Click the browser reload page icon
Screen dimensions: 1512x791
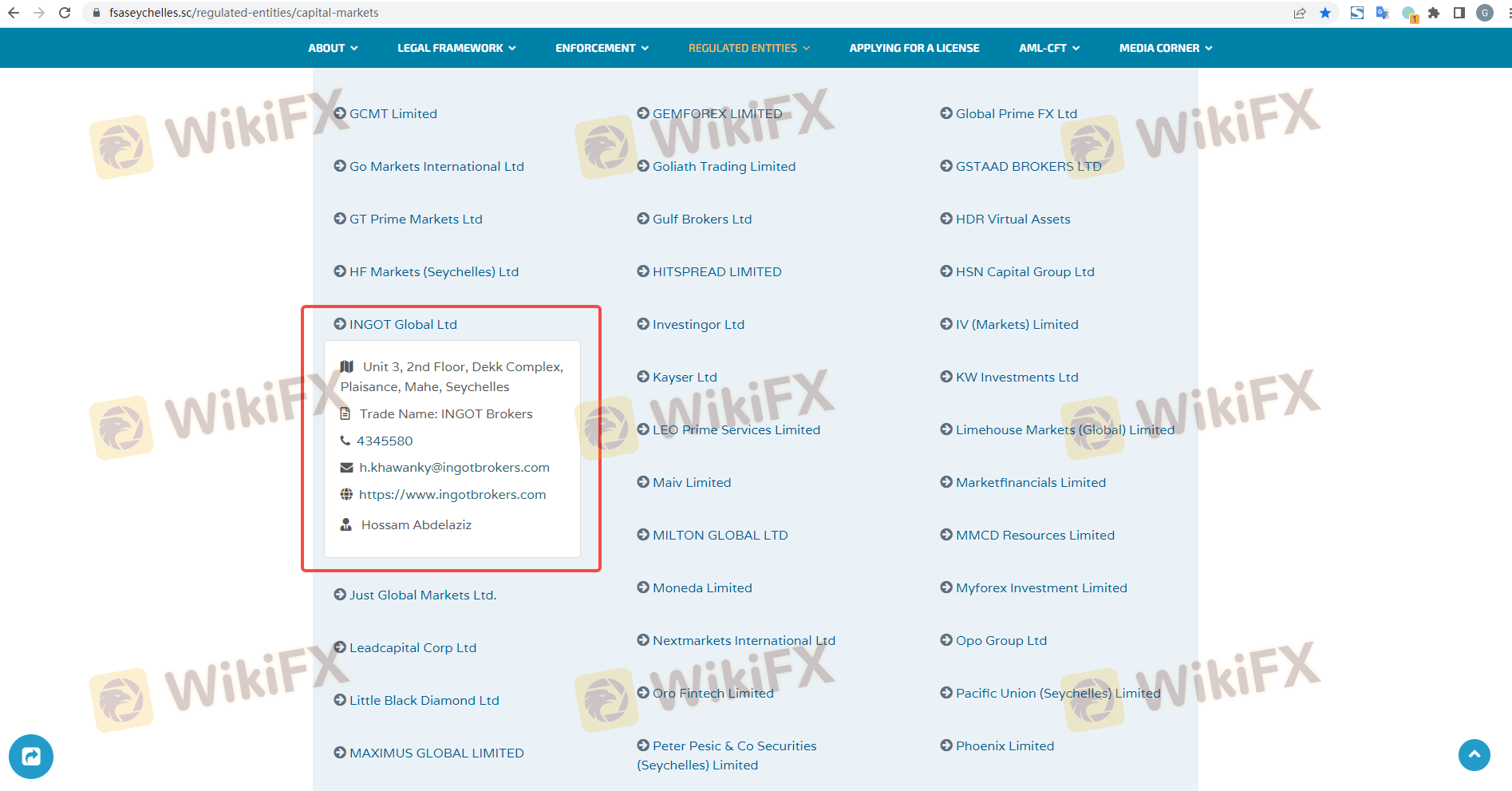65,13
